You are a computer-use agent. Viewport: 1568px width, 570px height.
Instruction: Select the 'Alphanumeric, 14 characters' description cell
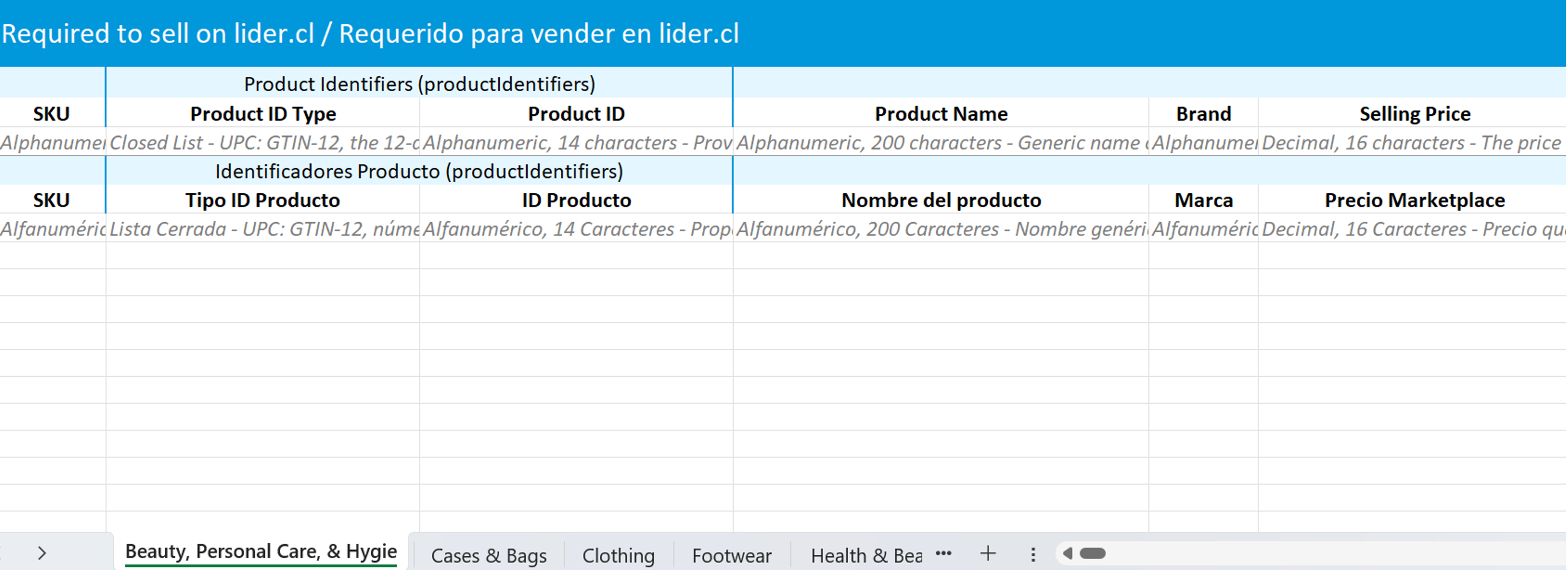576,142
